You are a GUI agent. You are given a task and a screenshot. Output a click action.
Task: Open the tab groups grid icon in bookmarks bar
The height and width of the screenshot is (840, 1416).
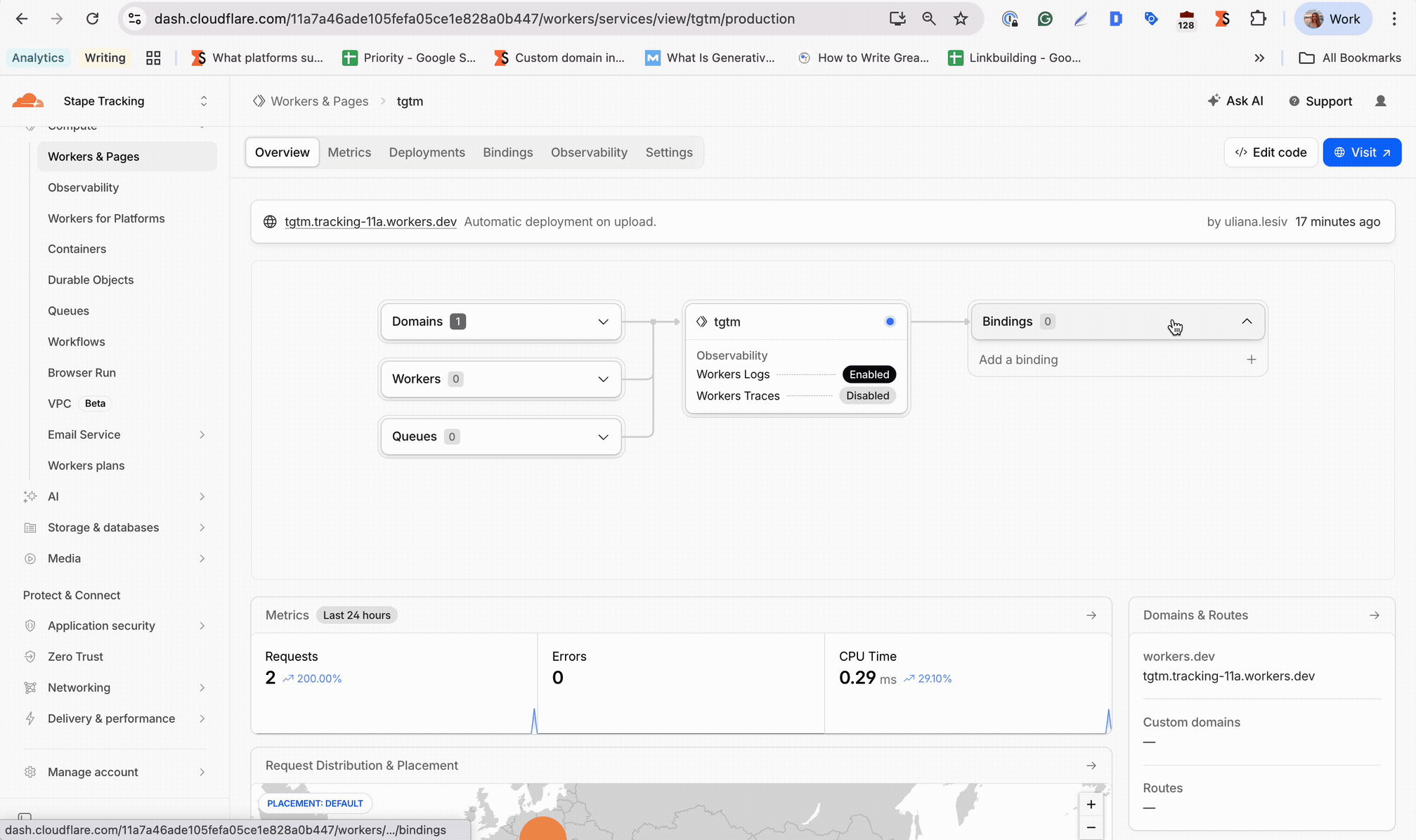153,58
